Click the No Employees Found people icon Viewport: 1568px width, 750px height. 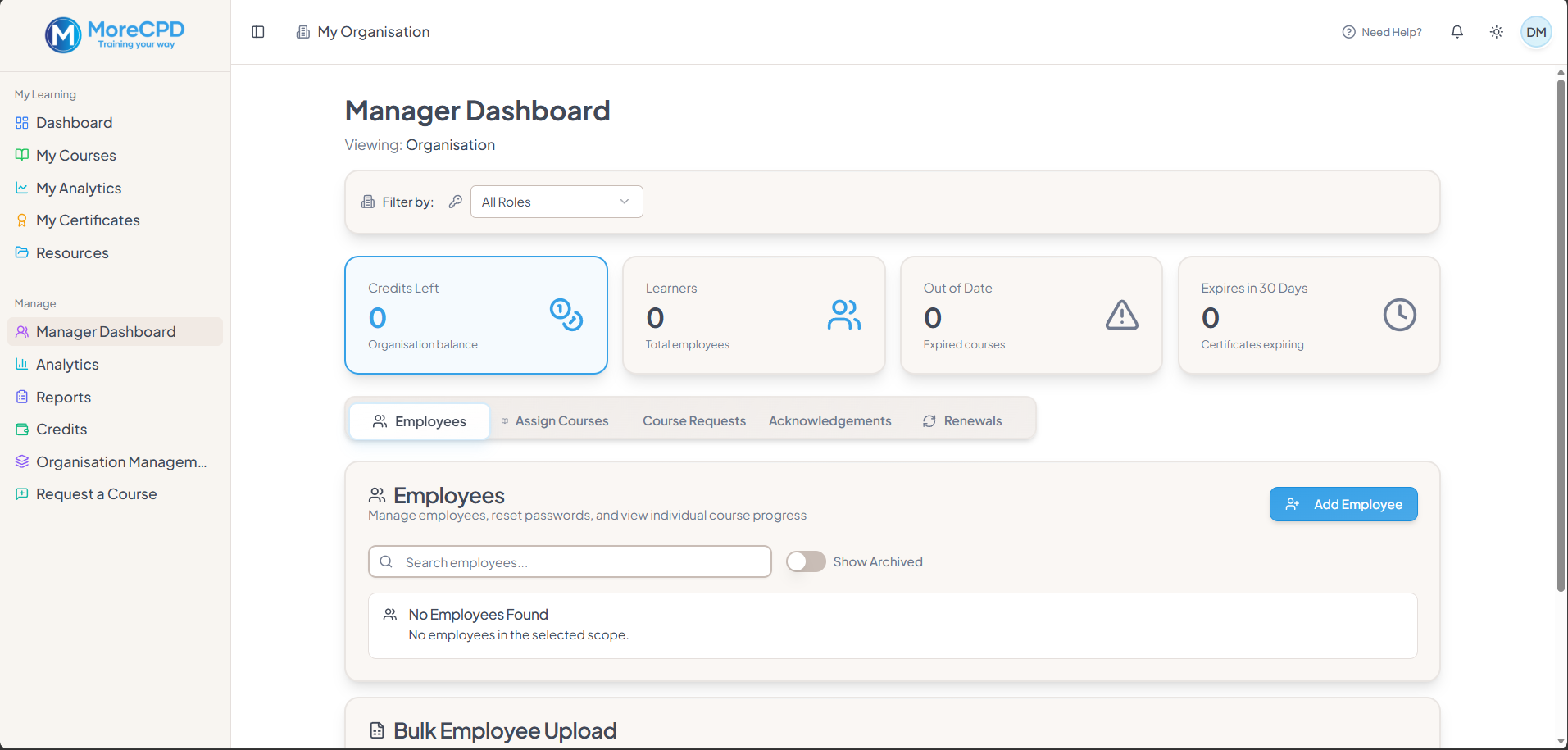tap(390, 614)
